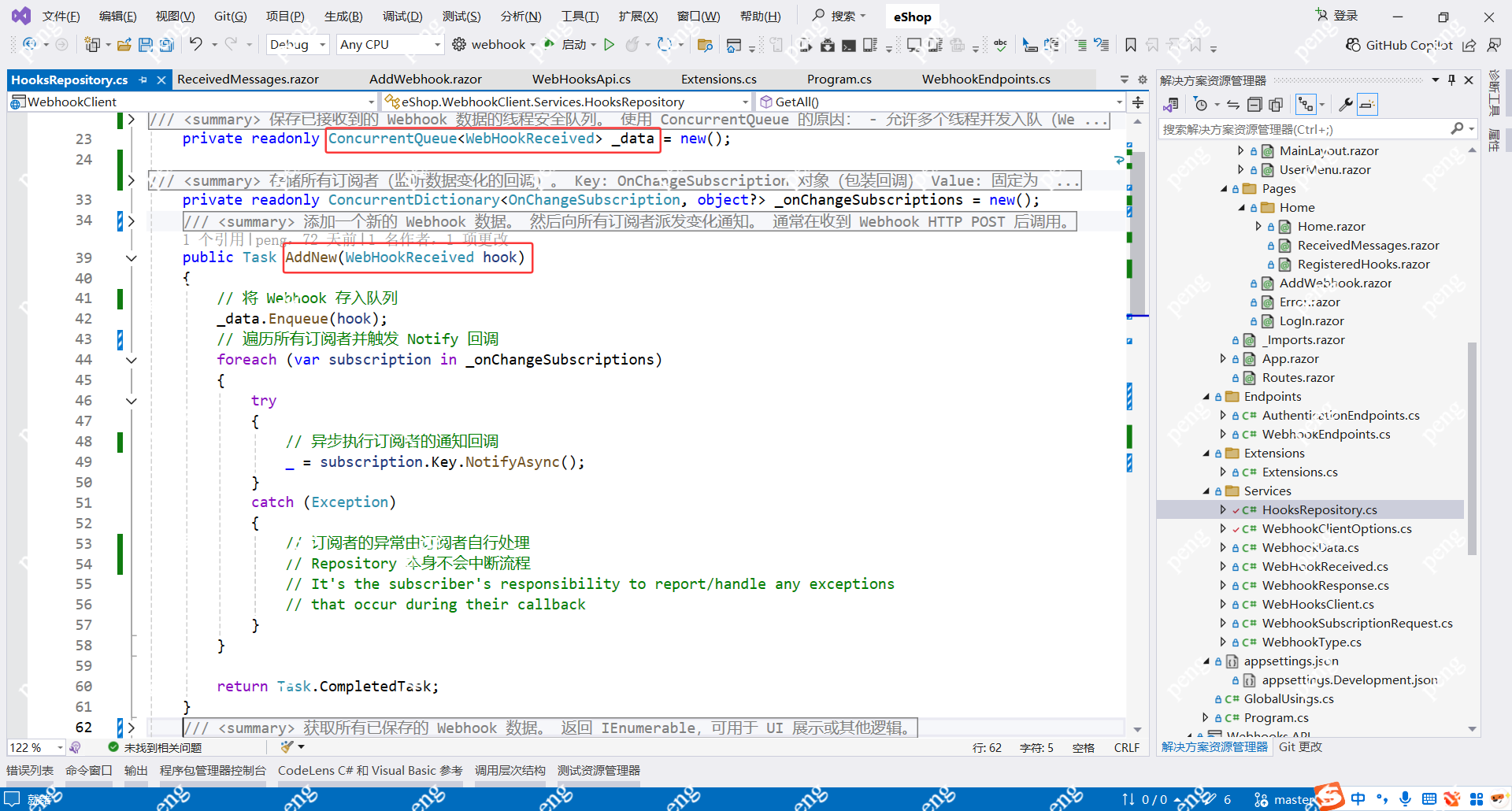This screenshot has height=811, width=1512.
Task: Click the Find in Files folder icon
Action: (705, 45)
